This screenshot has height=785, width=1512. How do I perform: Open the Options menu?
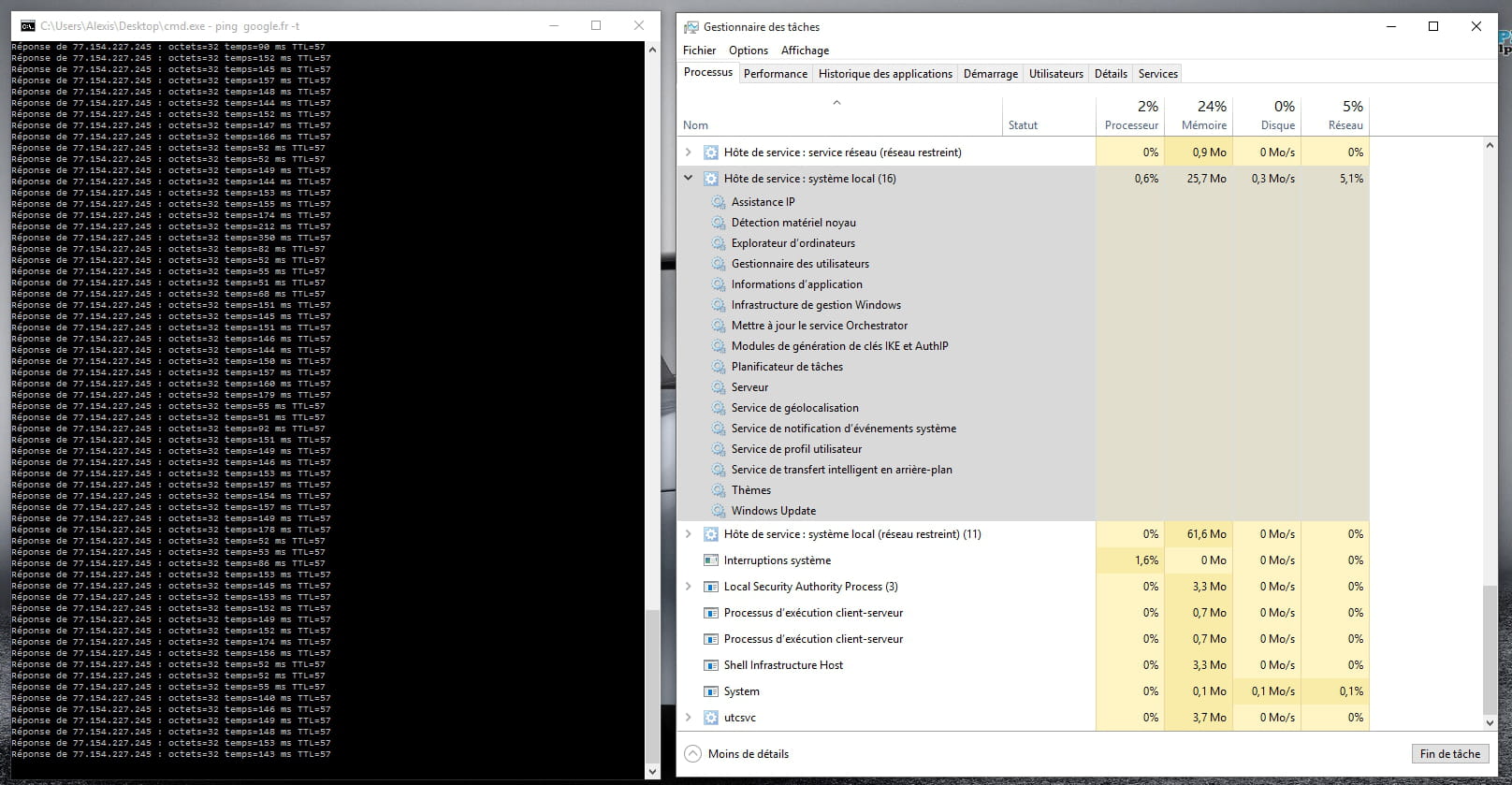pos(748,51)
